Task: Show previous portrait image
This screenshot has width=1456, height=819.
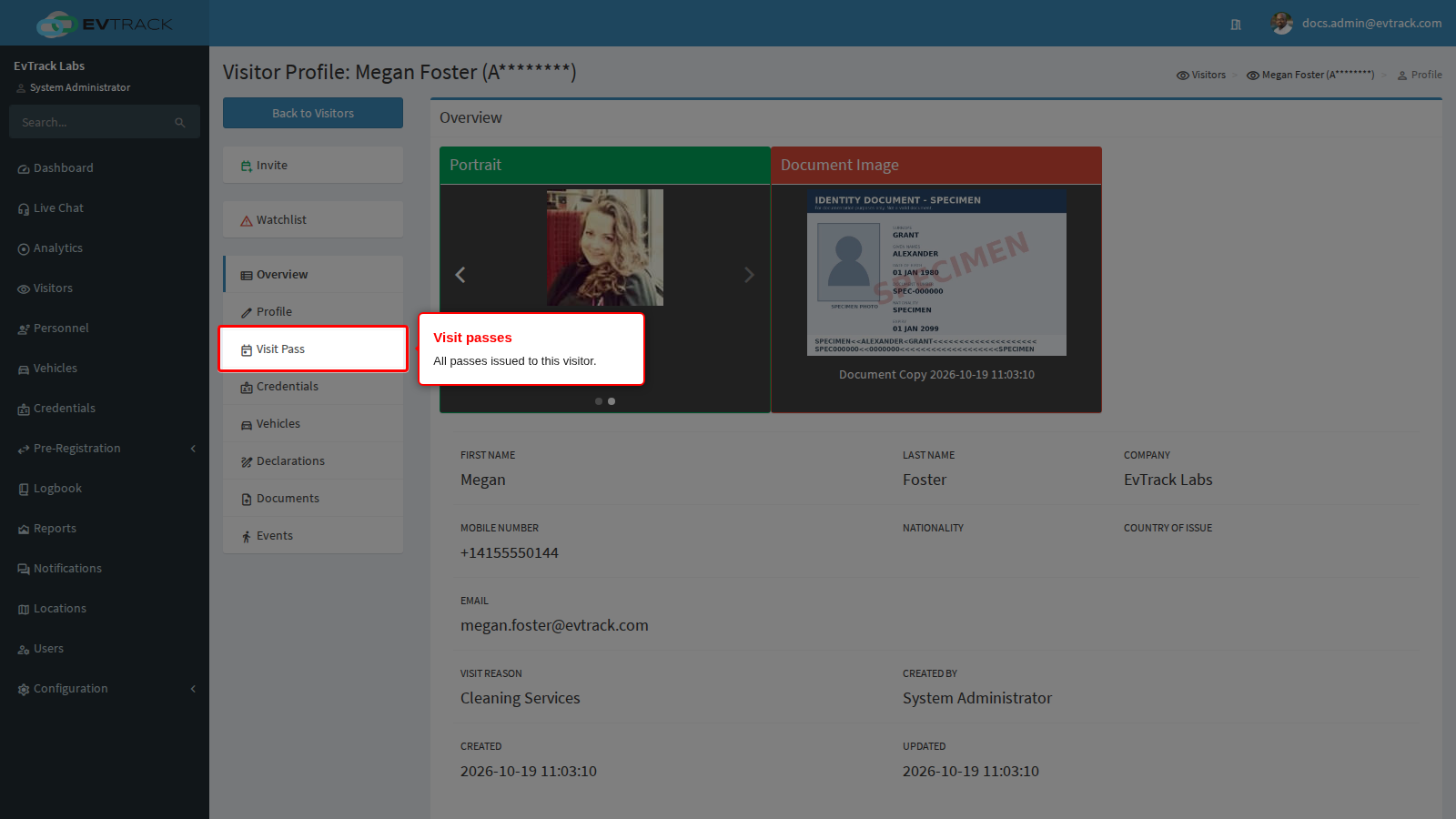Action: [x=460, y=275]
